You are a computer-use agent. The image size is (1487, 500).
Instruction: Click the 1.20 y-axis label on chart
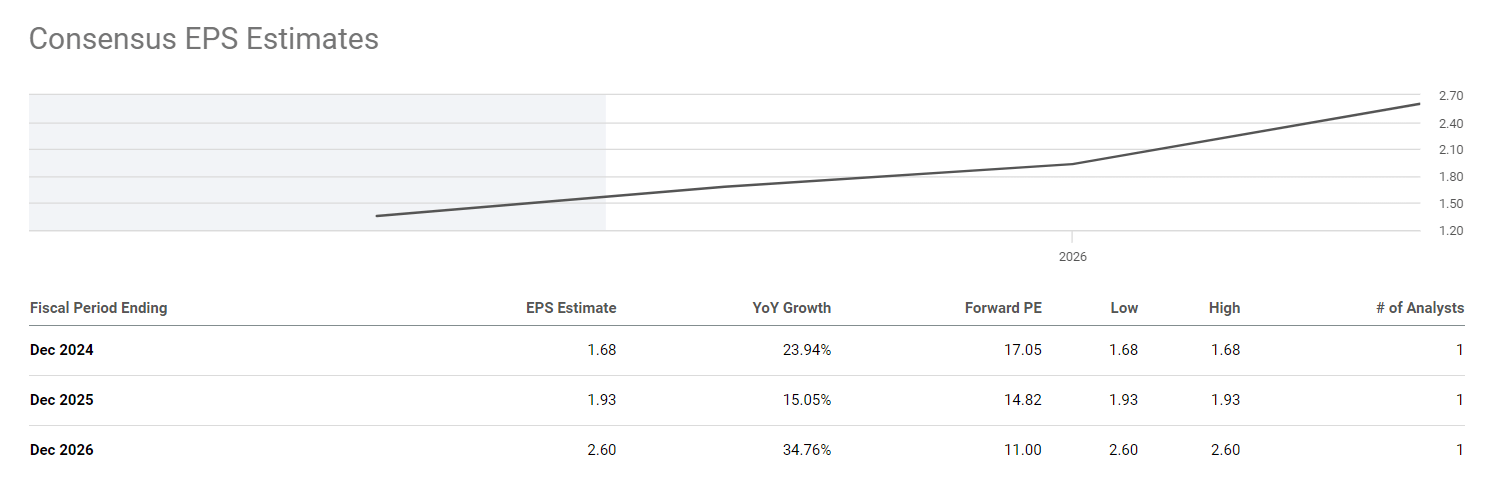(x=1451, y=231)
